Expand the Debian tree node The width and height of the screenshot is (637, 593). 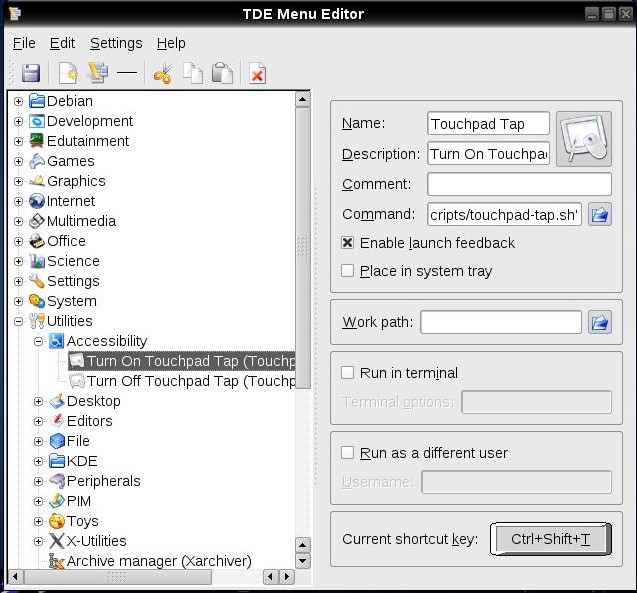pyautogui.click(x=18, y=101)
